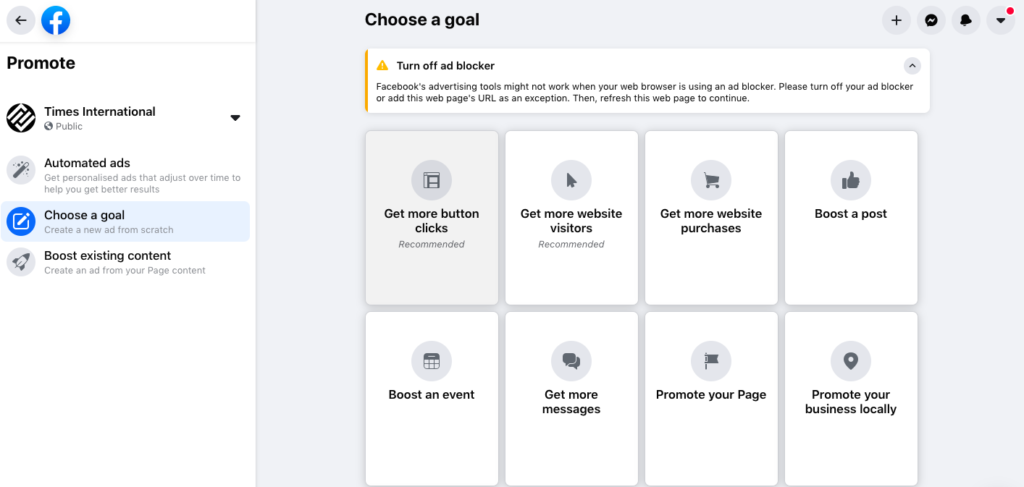Click the shopping cart website purchases icon
Viewport: 1024px width, 487px height.
(x=711, y=180)
